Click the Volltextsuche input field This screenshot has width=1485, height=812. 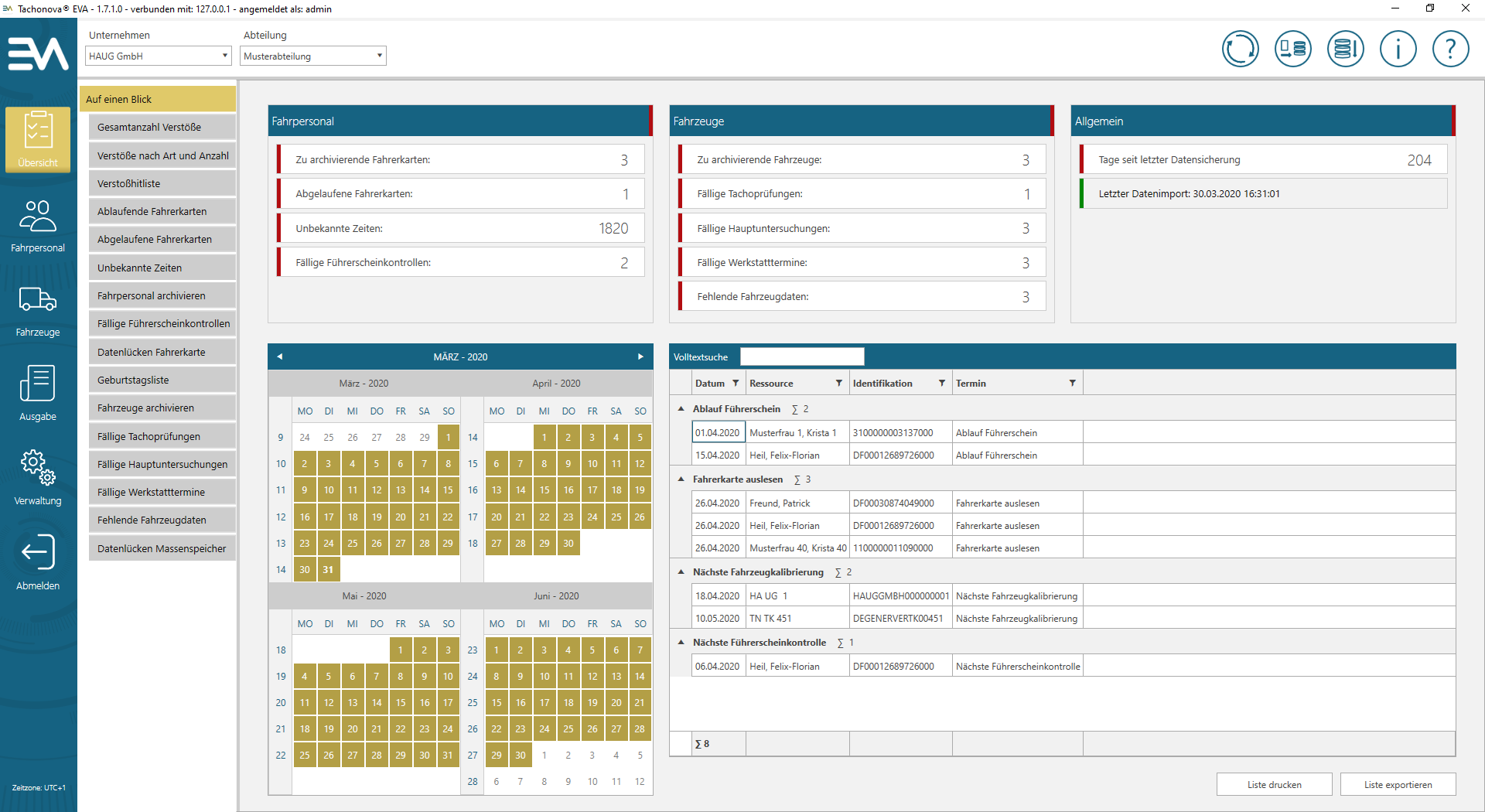point(801,357)
